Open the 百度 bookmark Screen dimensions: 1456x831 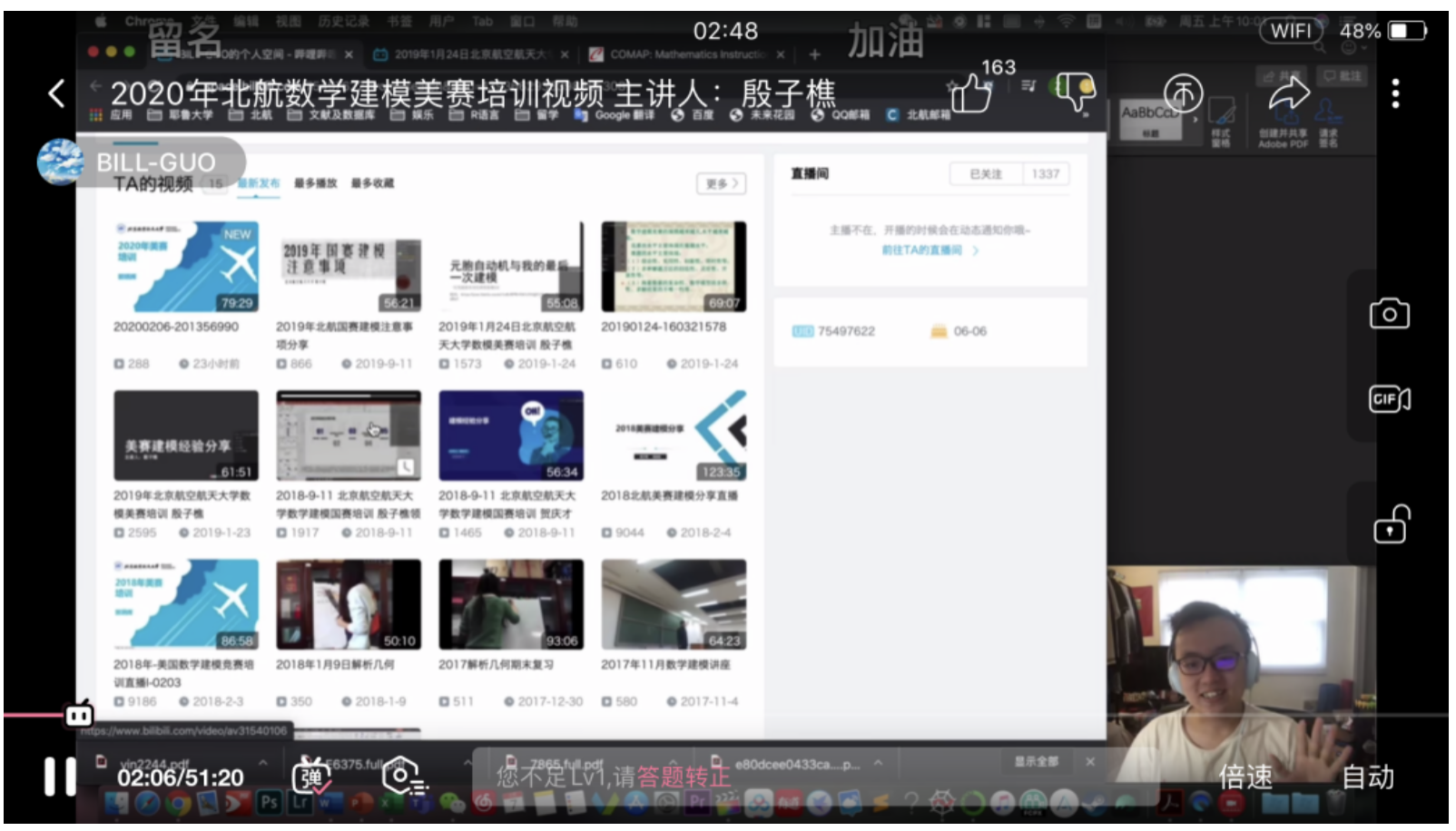(x=692, y=115)
